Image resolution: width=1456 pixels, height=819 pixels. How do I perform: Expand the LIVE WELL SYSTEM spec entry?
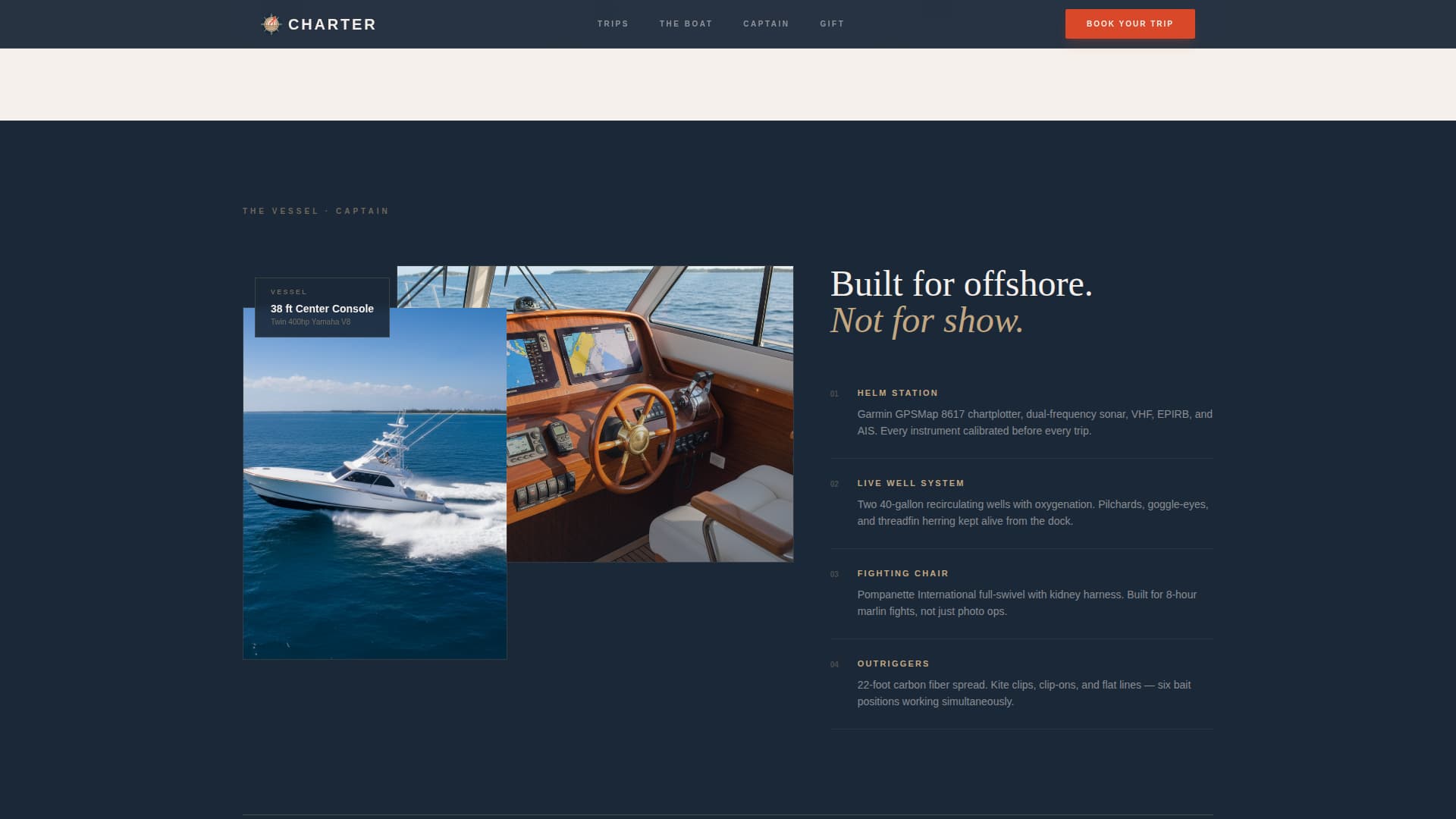[x=910, y=483]
